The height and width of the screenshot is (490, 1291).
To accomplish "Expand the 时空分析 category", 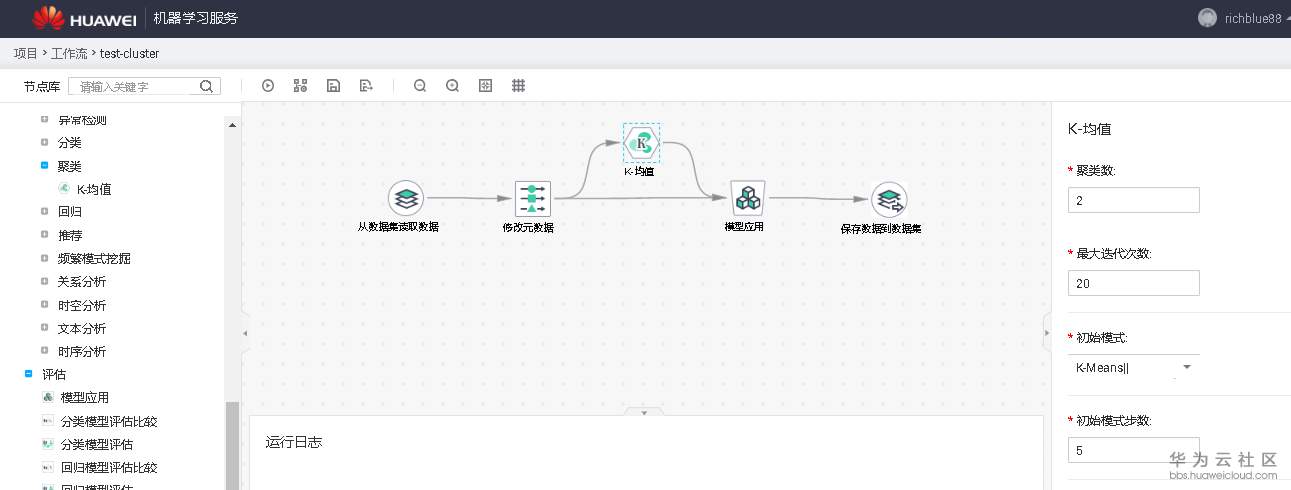I will click(44, 305).
